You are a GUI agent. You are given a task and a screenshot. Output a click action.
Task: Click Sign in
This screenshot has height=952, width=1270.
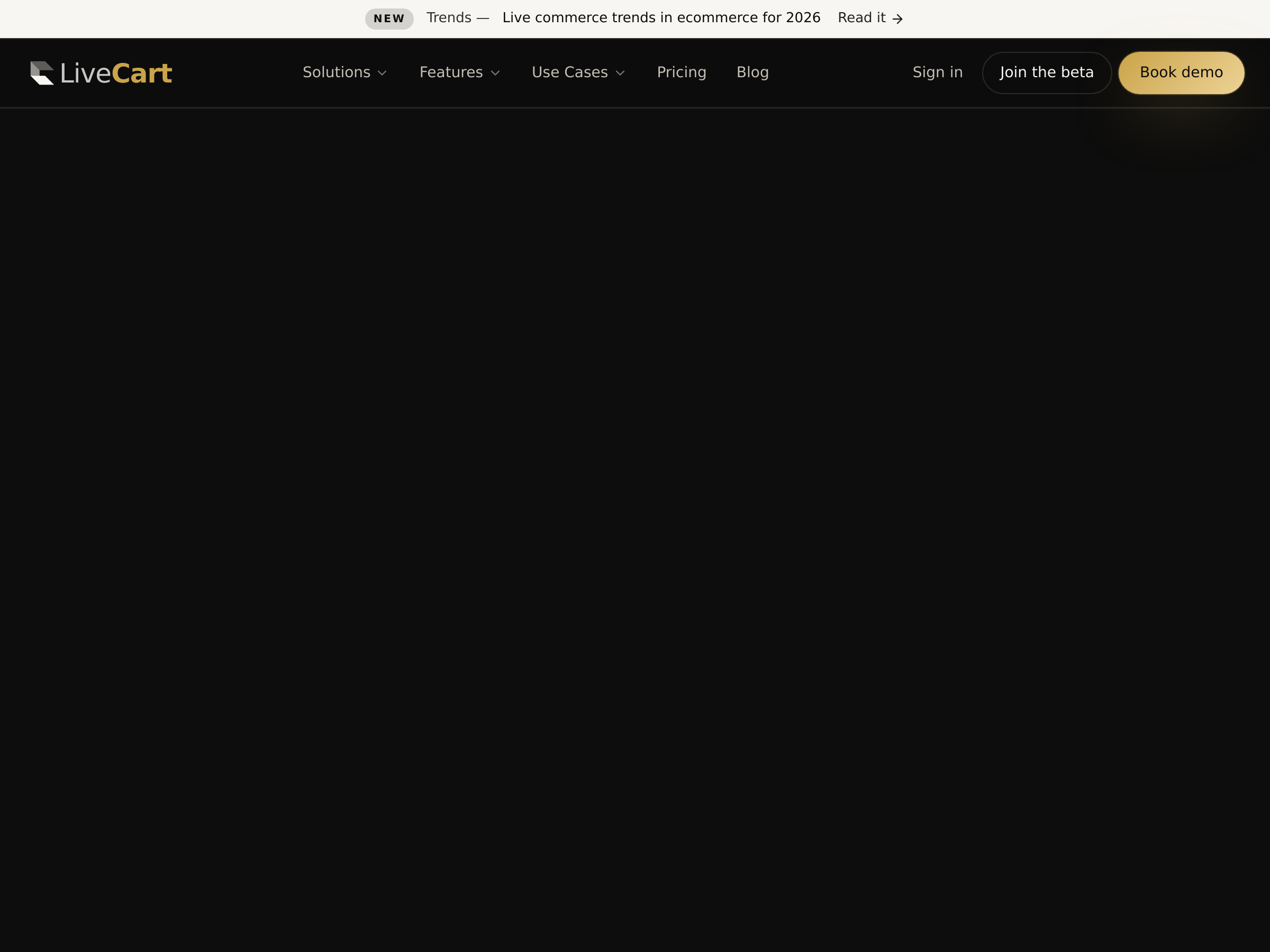coord(938,72)
